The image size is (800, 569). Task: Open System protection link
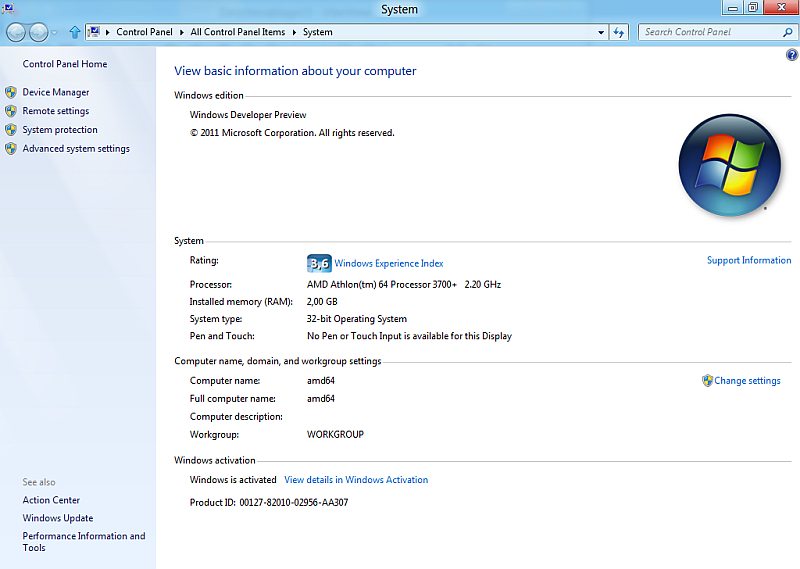pyautogui.click(x=60, y=130)
